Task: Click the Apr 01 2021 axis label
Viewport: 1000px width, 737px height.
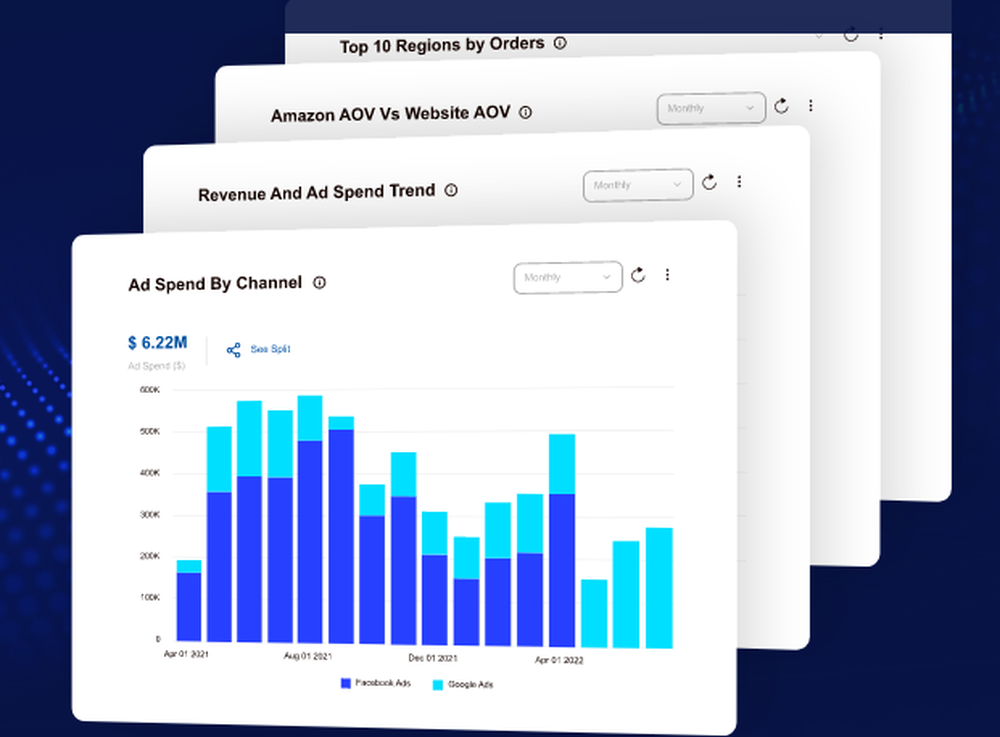Action: (186, 653)
